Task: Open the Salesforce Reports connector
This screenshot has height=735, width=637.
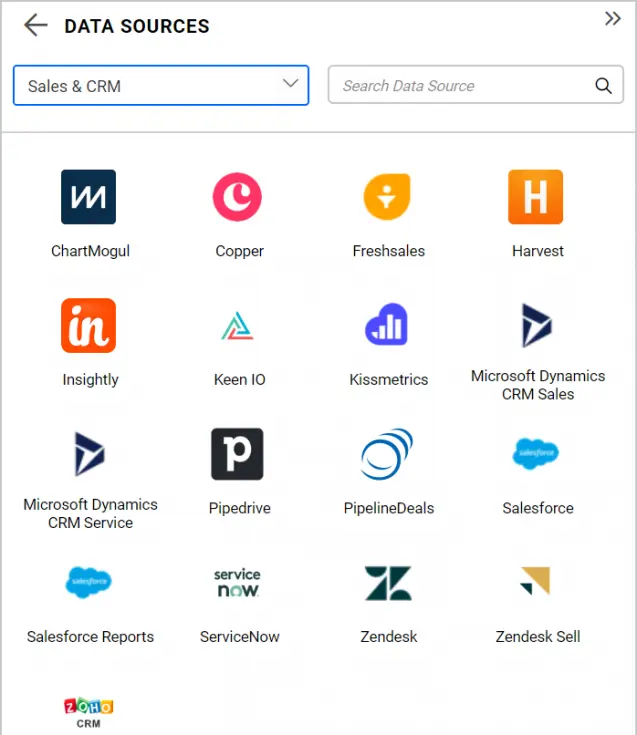Action: pyautogui.click(x=89, y=582)
